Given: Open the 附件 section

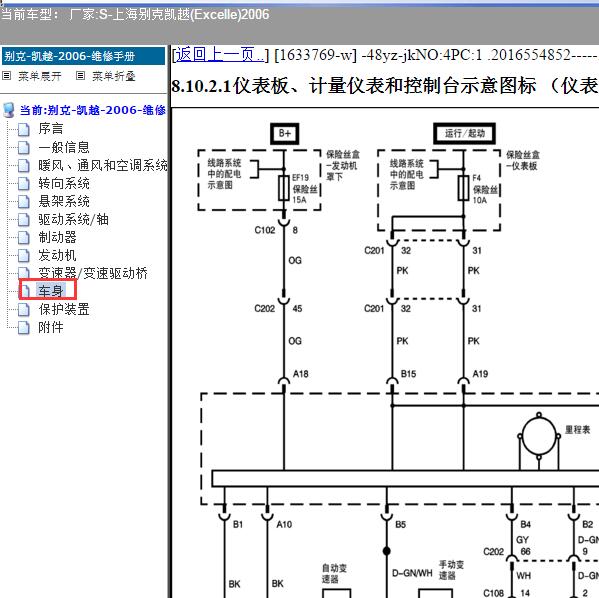Looking at the screenshot, I should pos(51,327).
